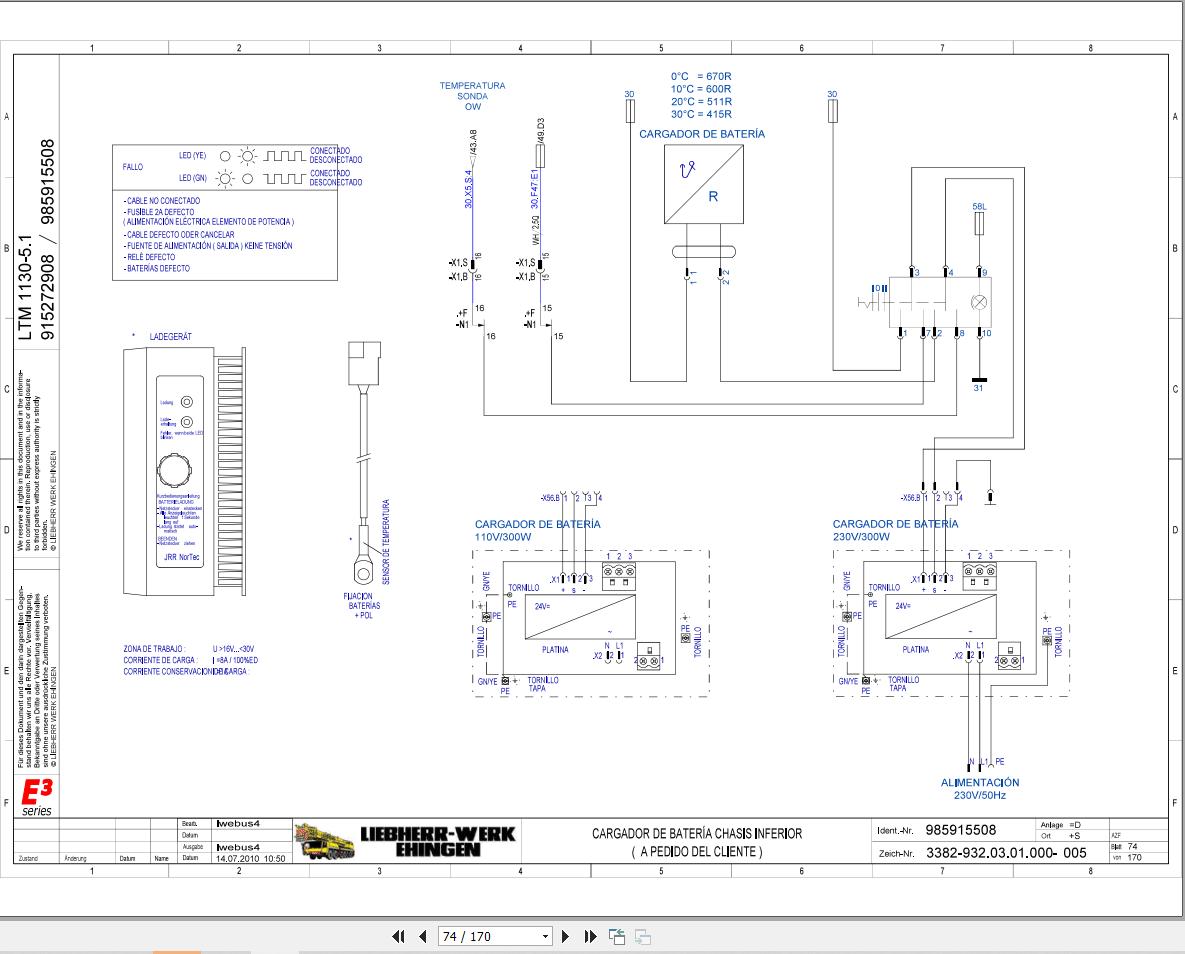1185x954 pixels.
Task: Click the FIJACION BATERIAS + POL label
Action: pyautogui.click(x=364, y=606)
